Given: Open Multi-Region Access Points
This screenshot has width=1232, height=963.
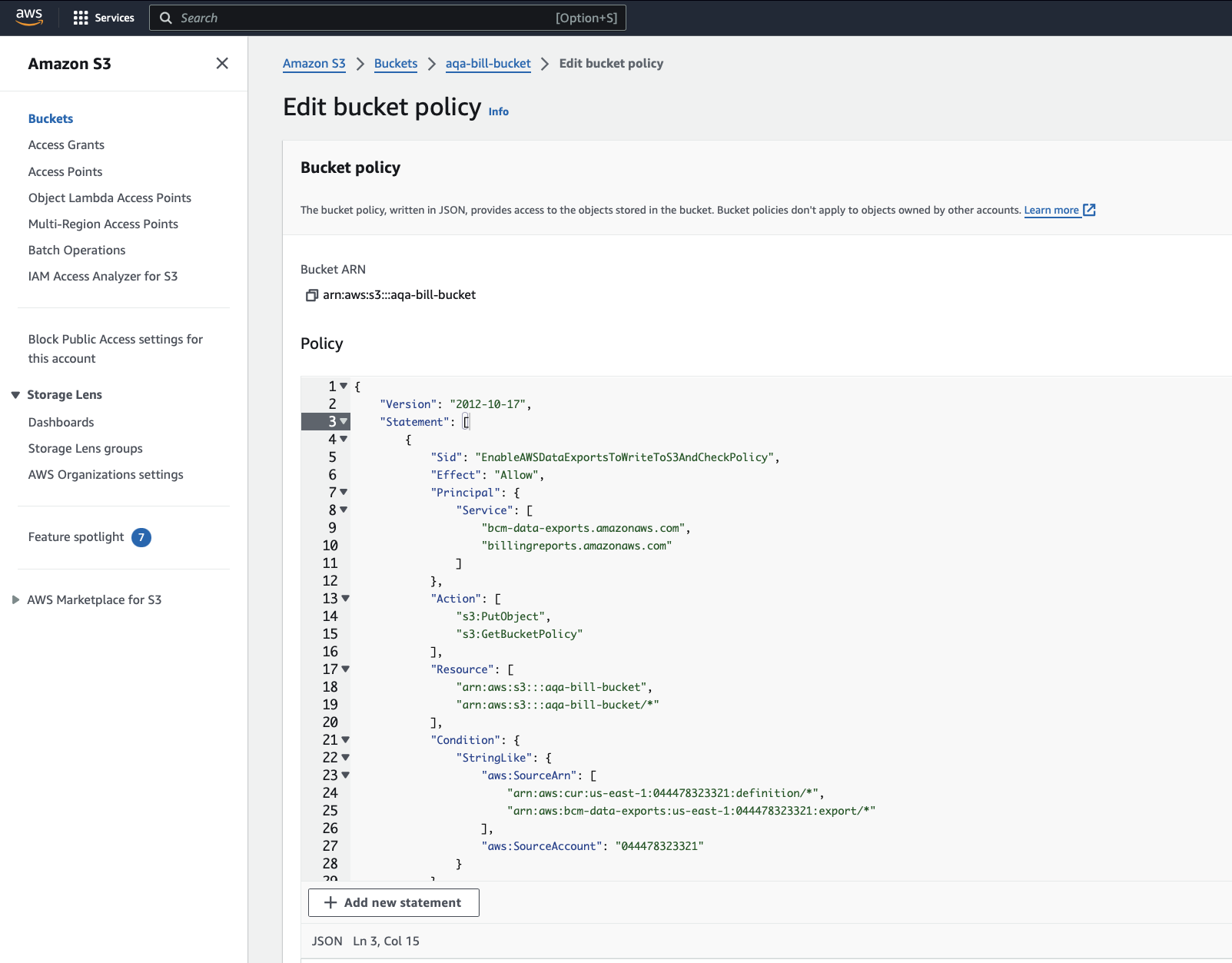Looking at the screenshot, I should click(103, 224).
